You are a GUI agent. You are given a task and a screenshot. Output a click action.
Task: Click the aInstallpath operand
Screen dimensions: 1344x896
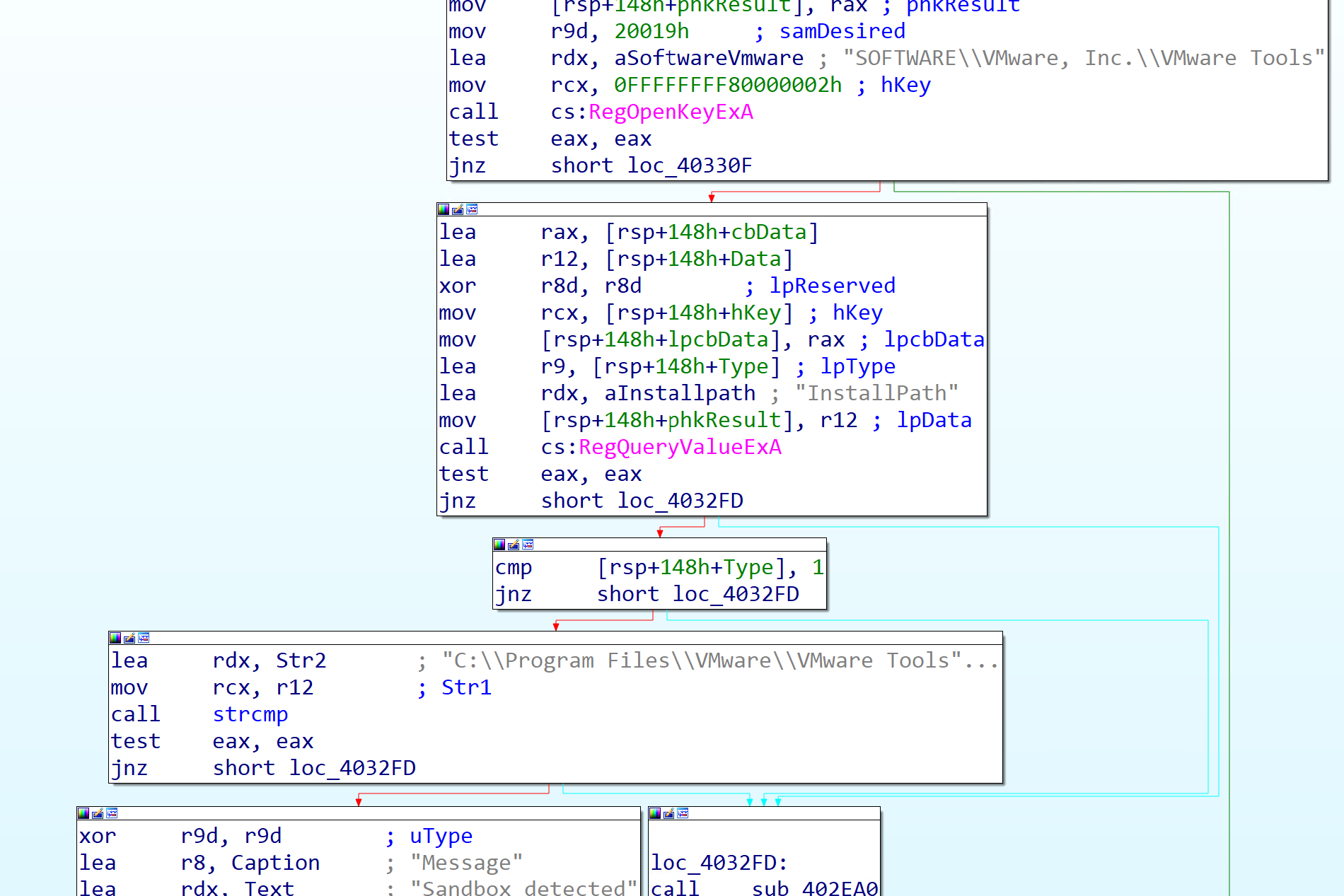pyautogui.click(x=680, y=394)
